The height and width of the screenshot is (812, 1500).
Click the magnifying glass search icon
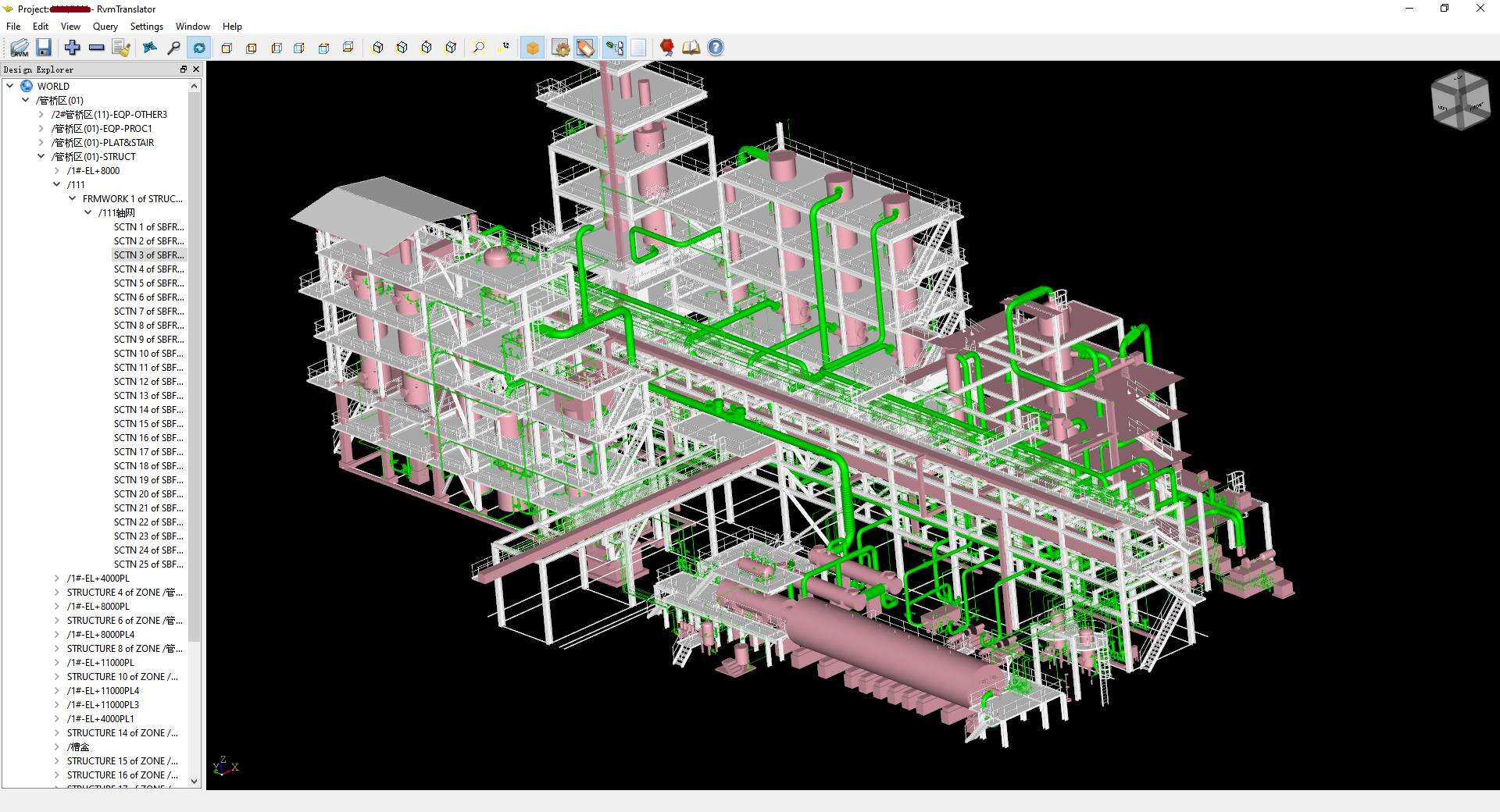[x=174, y=48]
